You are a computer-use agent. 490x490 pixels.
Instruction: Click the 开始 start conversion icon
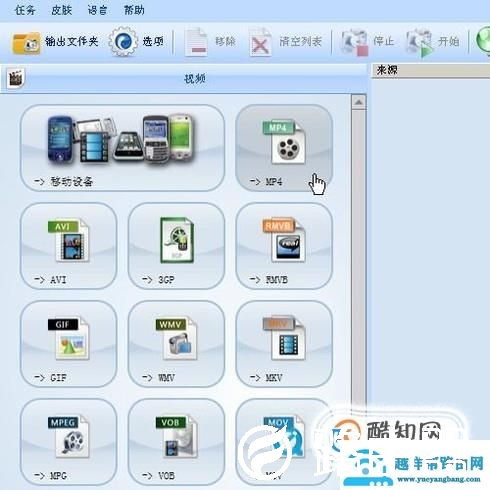[x=419, y=43]
